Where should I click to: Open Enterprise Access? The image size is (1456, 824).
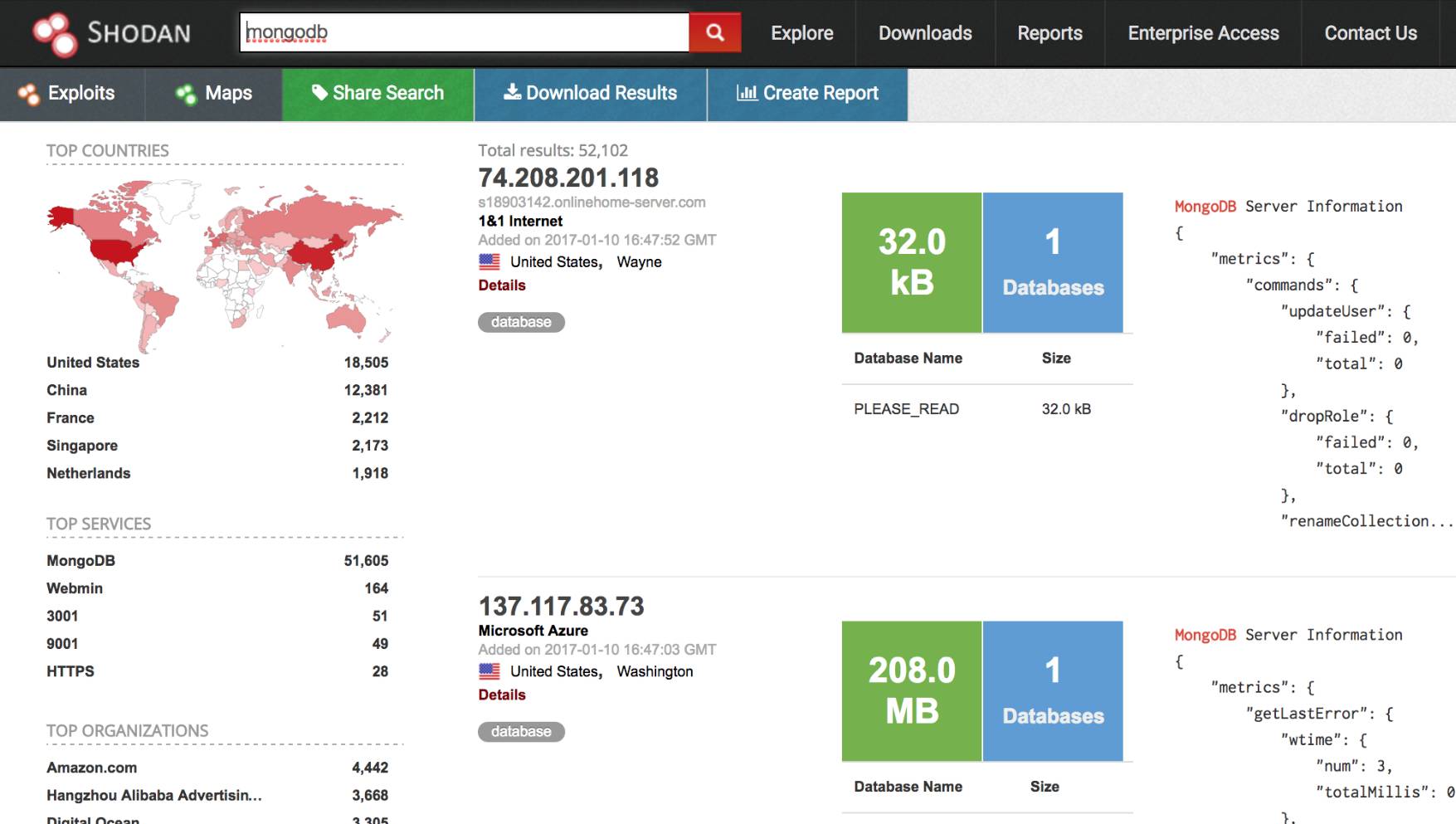1203,33
